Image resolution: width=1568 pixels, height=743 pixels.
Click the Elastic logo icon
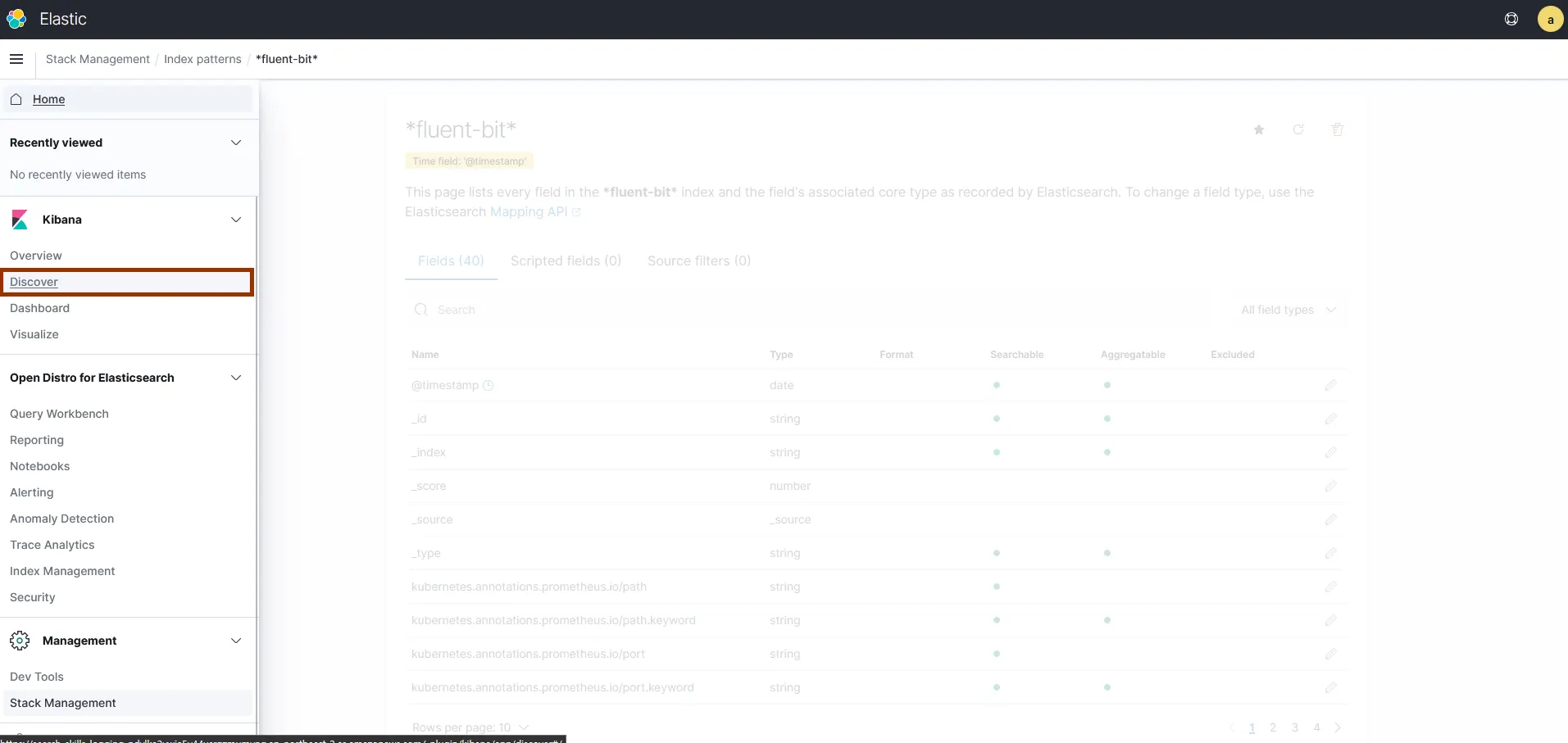16,19
